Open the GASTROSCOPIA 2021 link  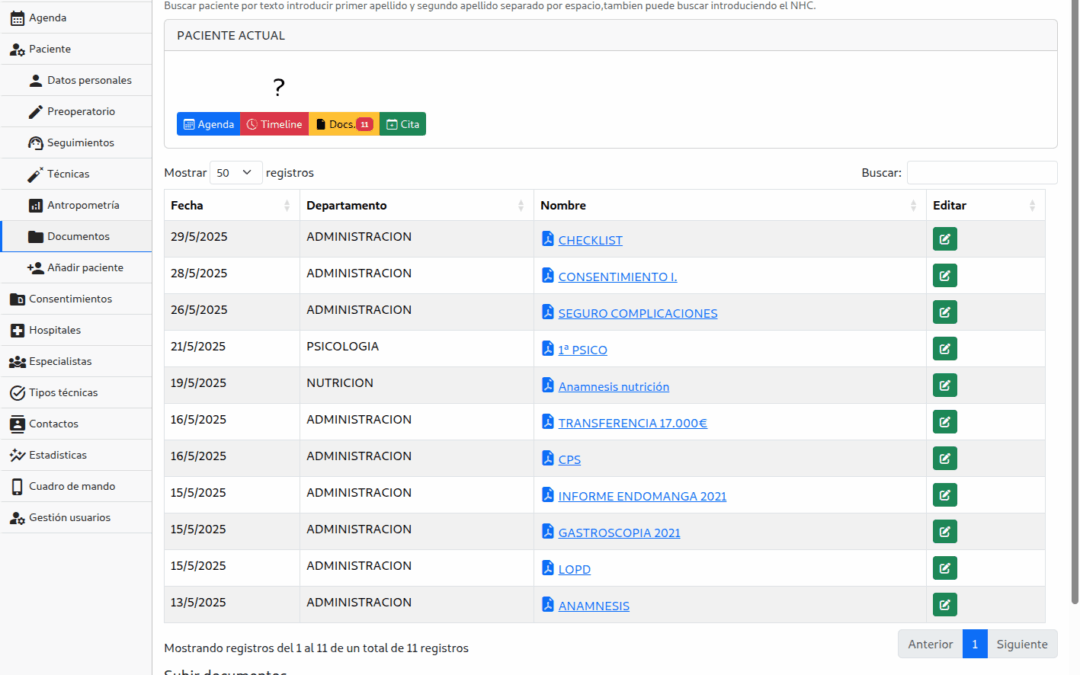619,532
